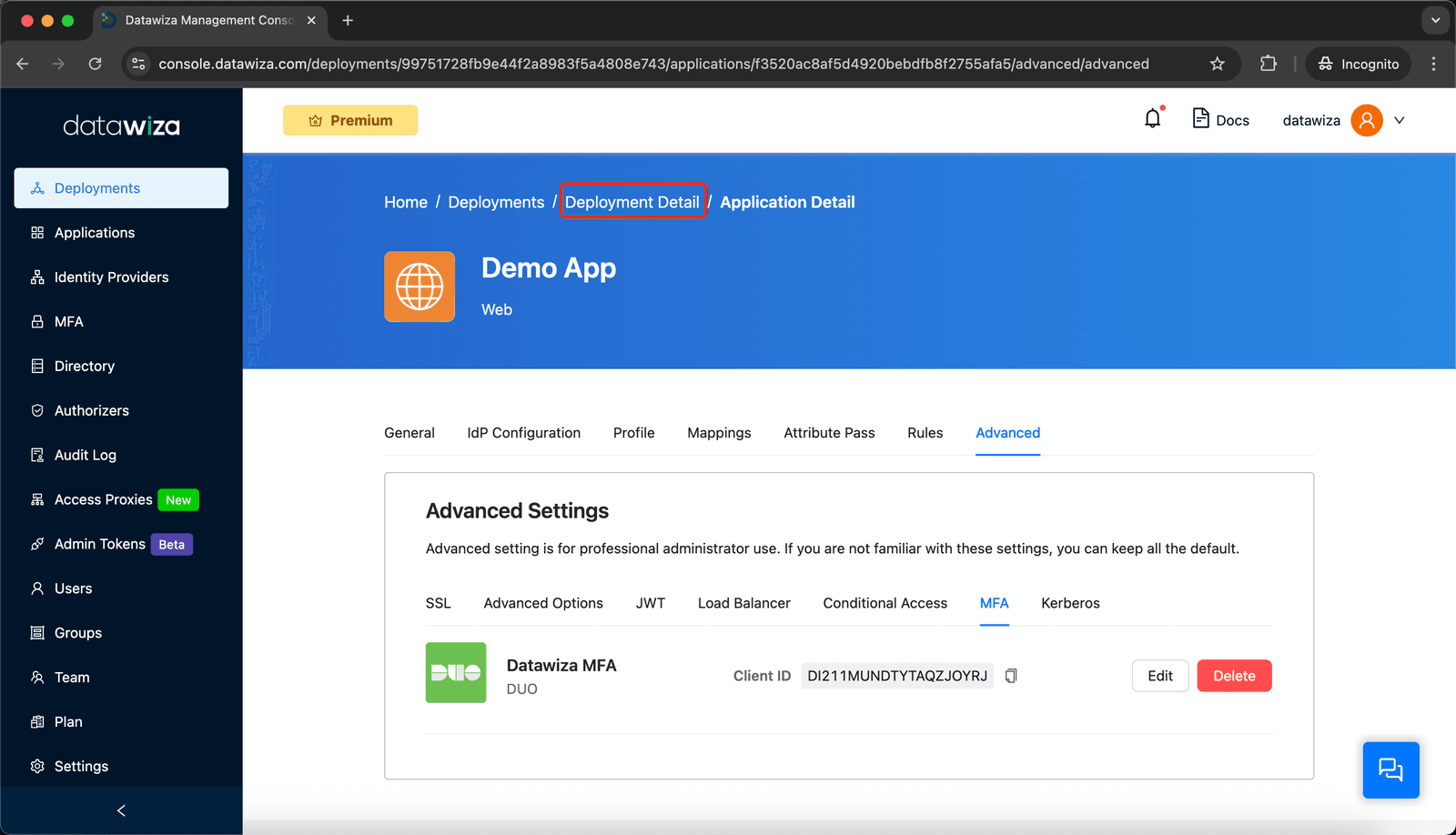1456x835 pixels.
Task: Click the Premium plan button
Action: [350, 120]
